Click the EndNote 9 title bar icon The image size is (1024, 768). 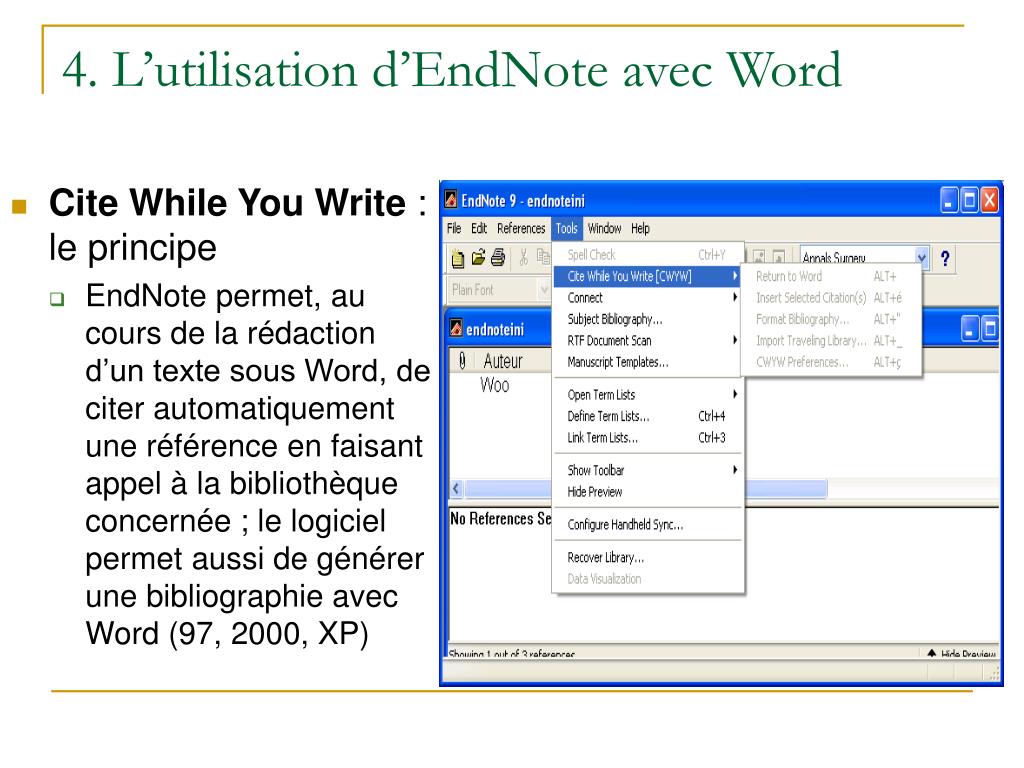(x=451, y=199)
